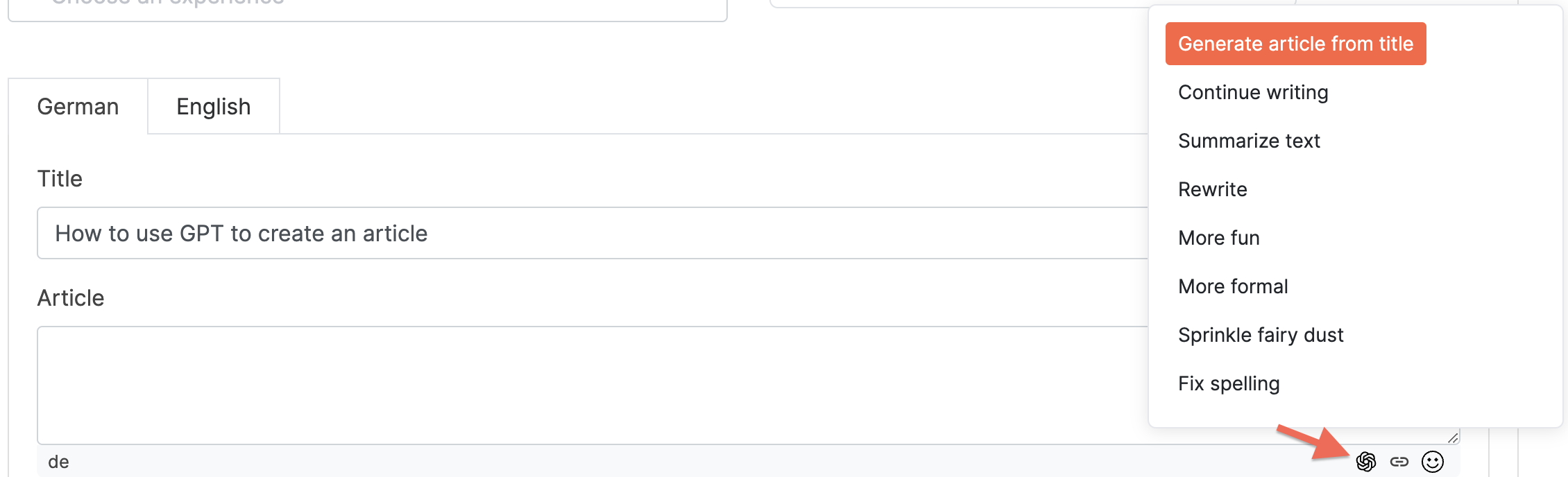Choose Fix spelling in the menu
This screenshot has width=1568, height=477.
click(x=1229, y=383)
